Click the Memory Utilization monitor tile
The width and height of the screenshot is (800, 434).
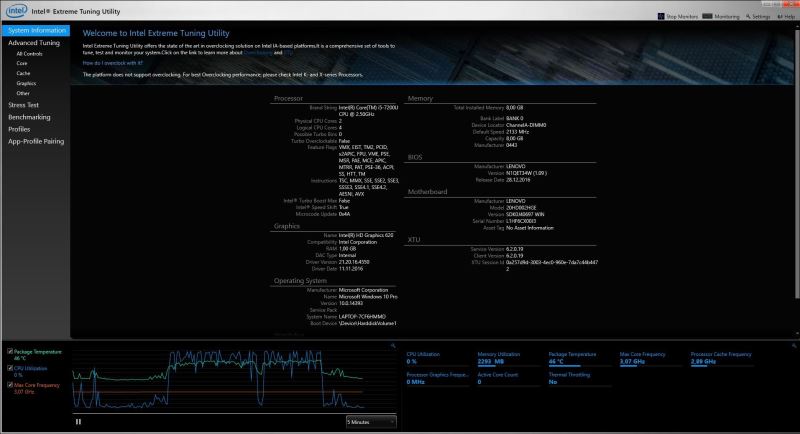[508, 358]
